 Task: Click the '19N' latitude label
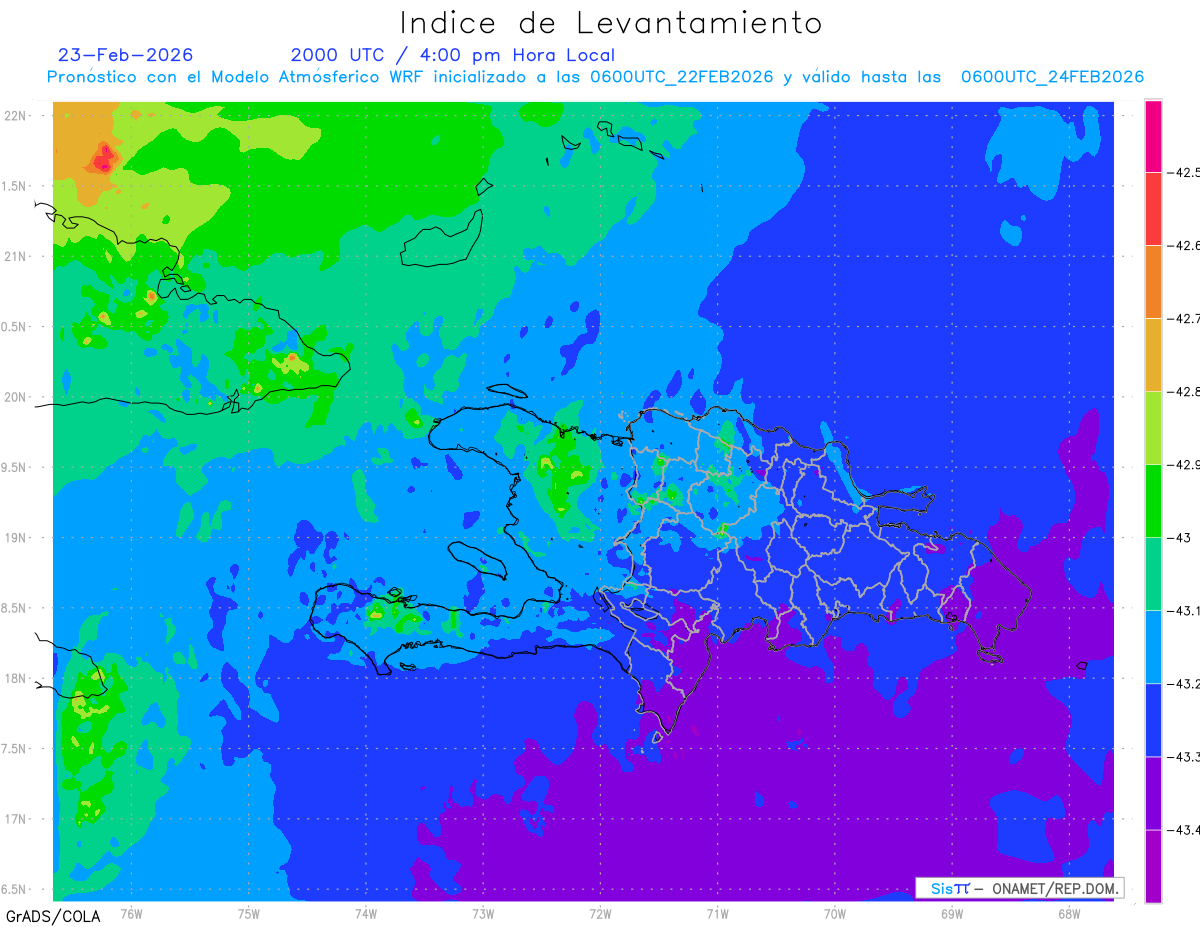[15, 538]
